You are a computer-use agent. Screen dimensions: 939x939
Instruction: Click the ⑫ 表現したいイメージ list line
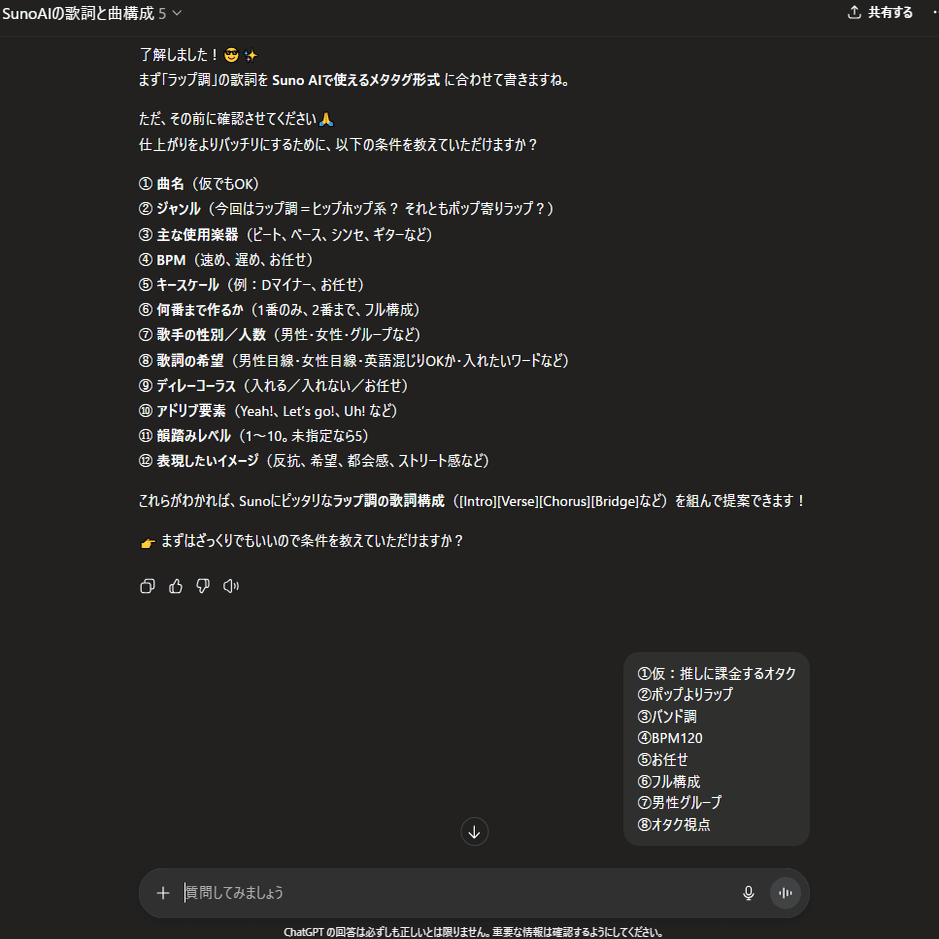click(x=314, y=461)
